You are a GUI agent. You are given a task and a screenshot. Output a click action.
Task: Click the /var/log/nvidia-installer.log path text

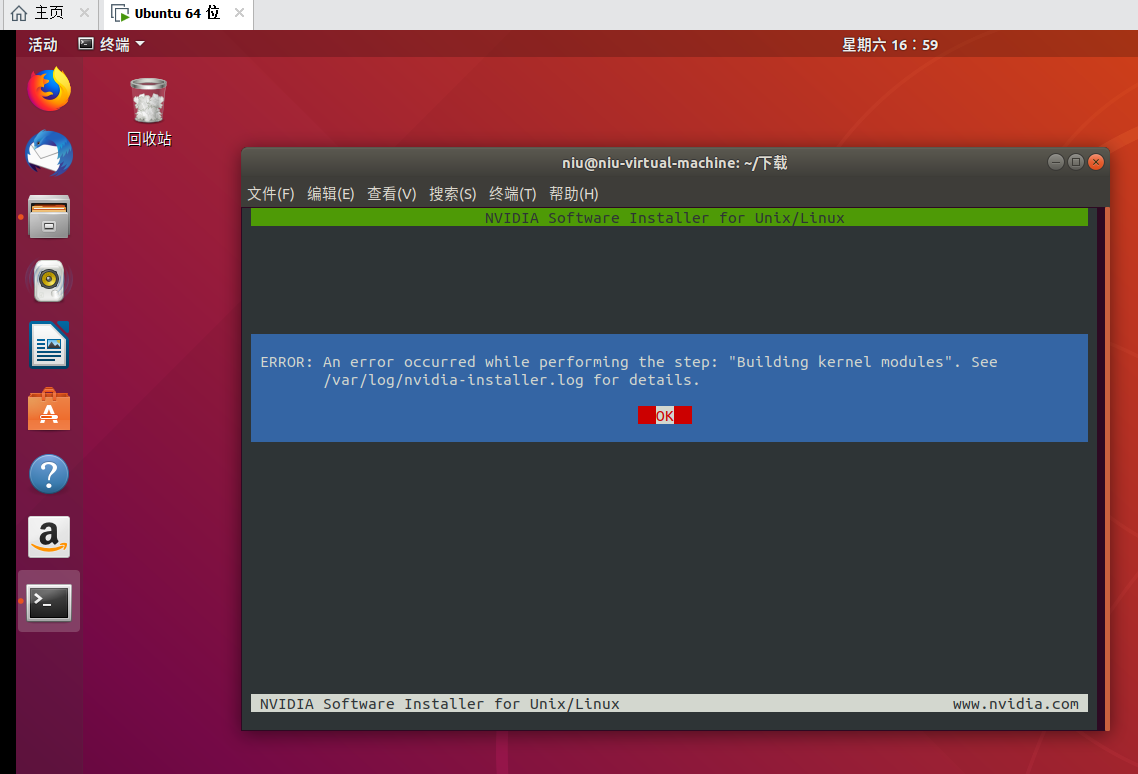pos(454,380)
